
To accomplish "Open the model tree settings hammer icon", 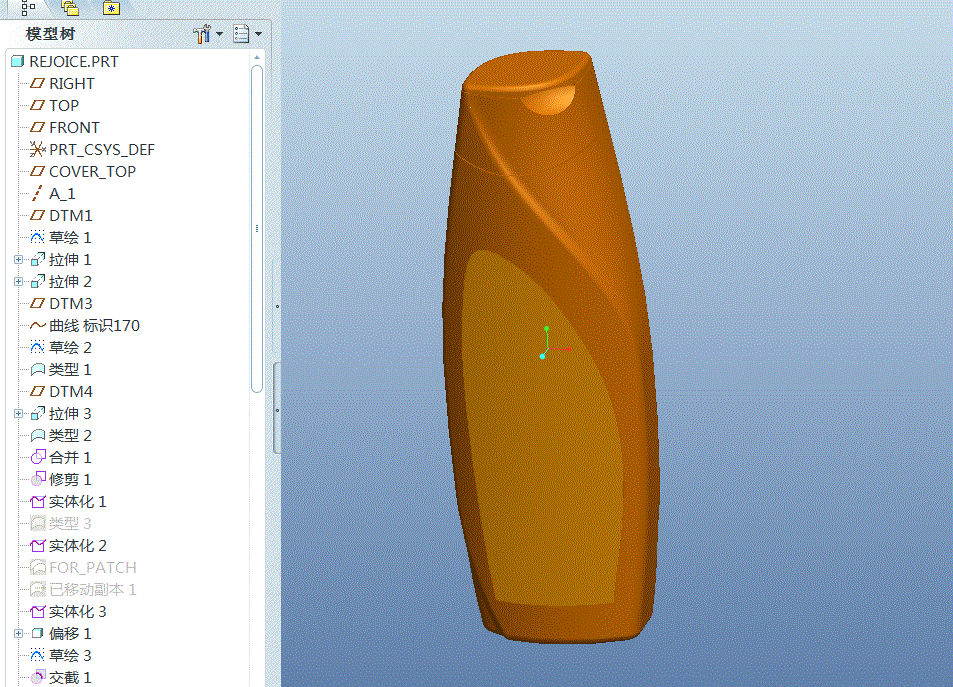I will pos(202,34).
